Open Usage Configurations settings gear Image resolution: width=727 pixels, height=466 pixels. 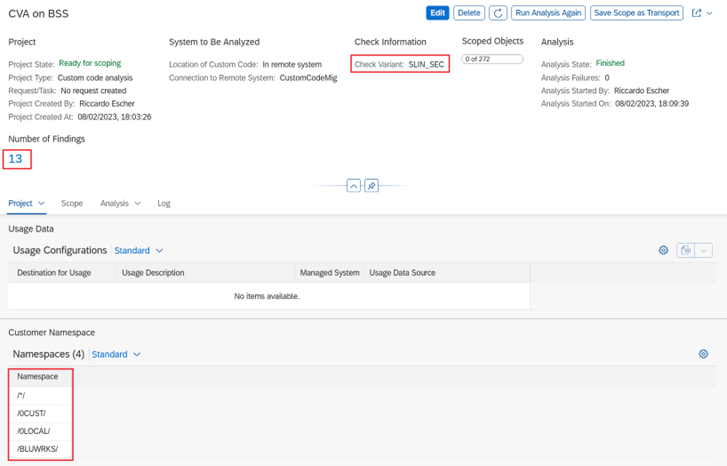[x=663, y=250]
